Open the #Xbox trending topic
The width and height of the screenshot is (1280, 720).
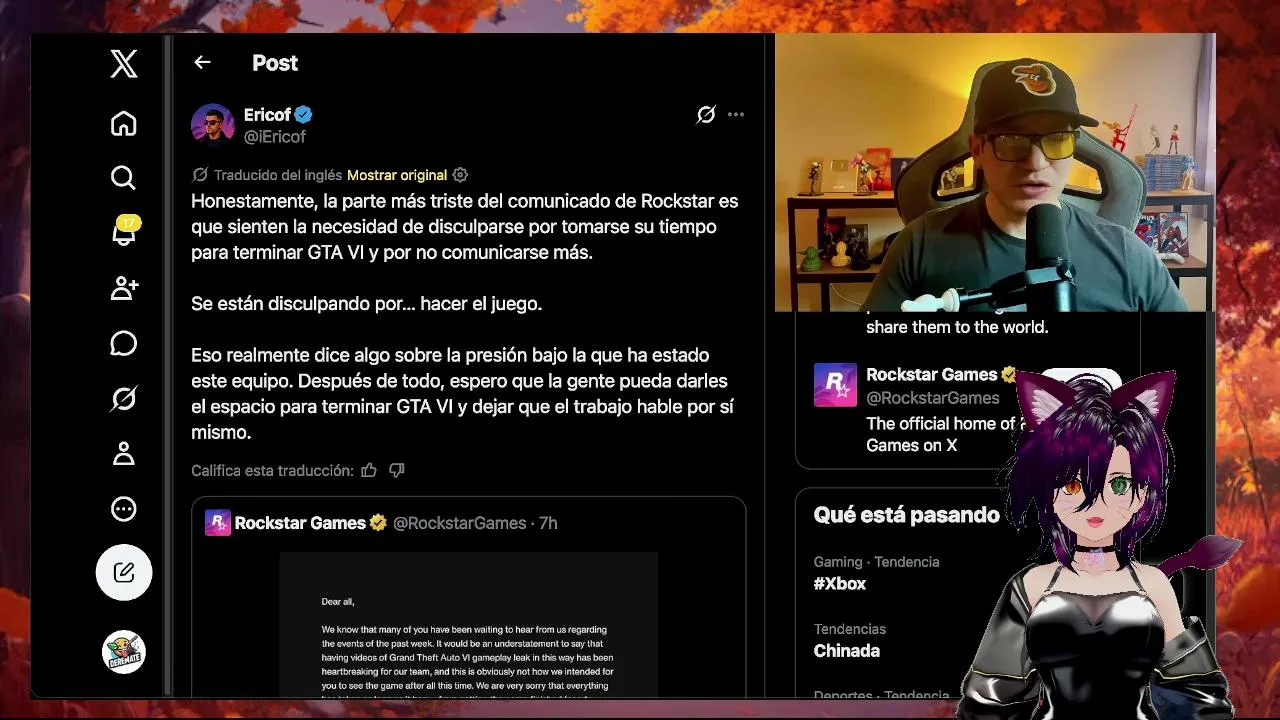[x=840, y=584]
